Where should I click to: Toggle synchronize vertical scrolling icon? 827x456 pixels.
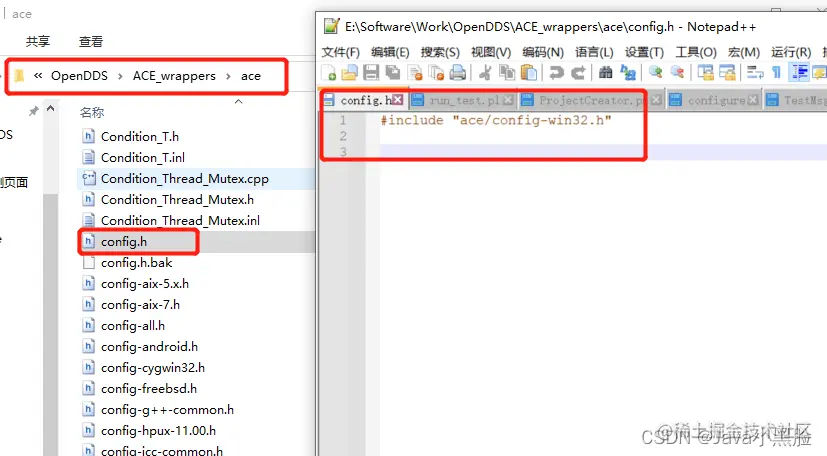click(x=705, y=72)
